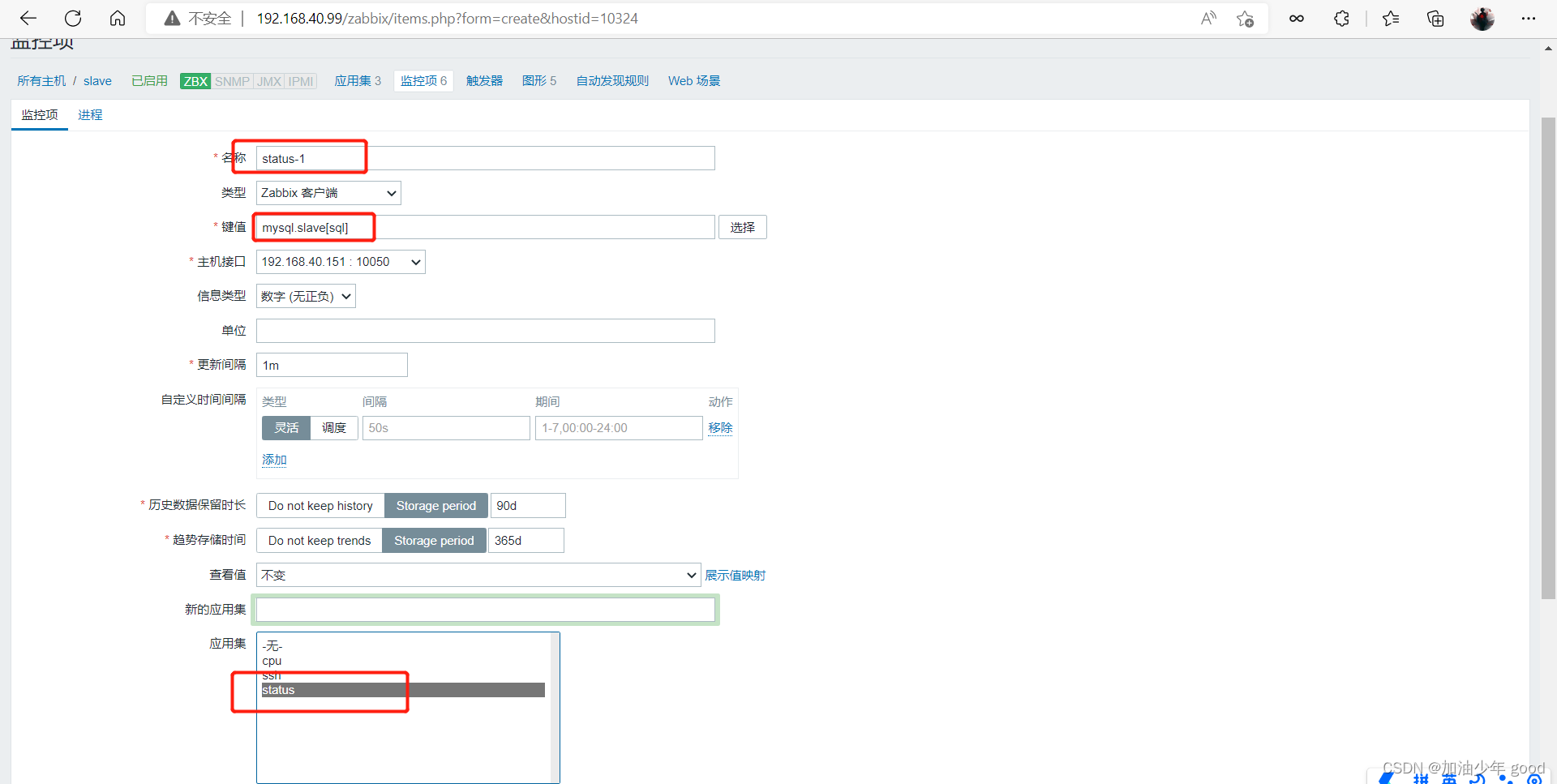Select Storage period for trends

[x=435, y=540]
